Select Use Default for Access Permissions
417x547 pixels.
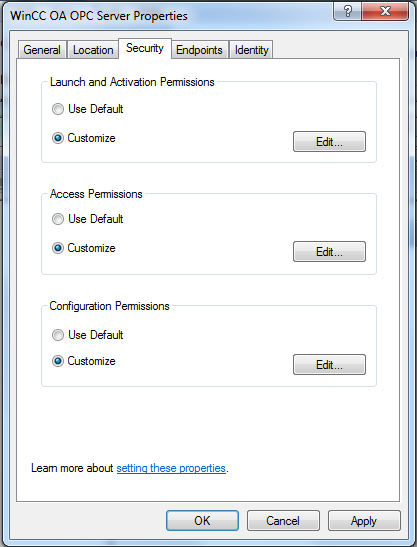tap(88, 219)
